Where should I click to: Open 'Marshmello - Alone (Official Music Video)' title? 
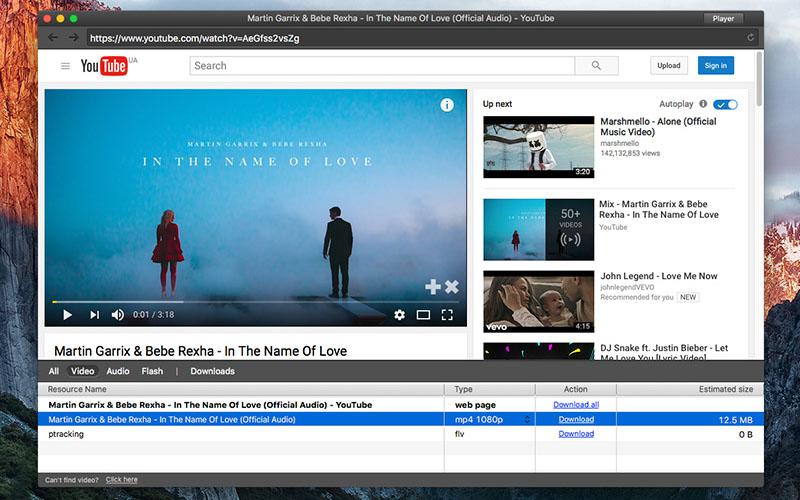(x=658, y=127)
